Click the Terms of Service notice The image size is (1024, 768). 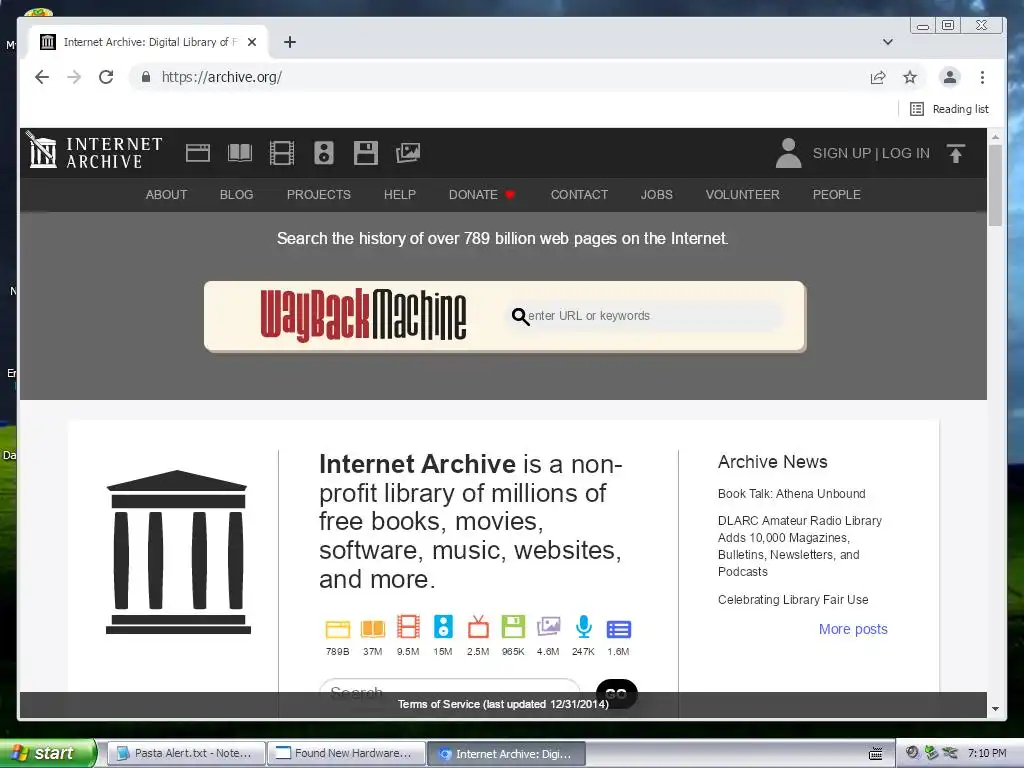click(x=503, y=704)
